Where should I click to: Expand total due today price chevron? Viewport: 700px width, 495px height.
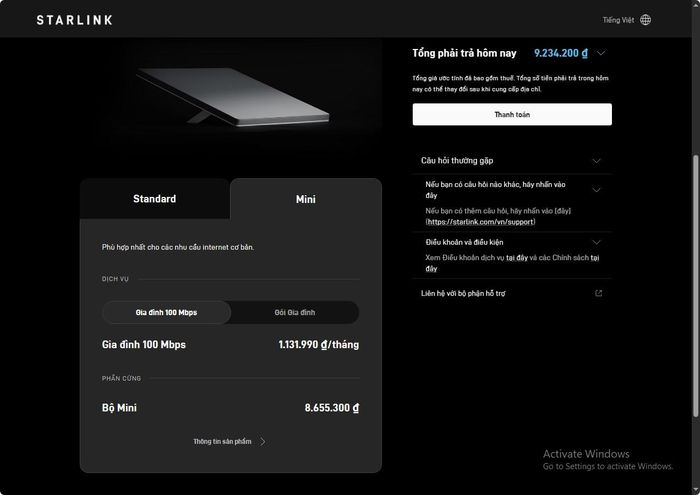pos(601,53)
